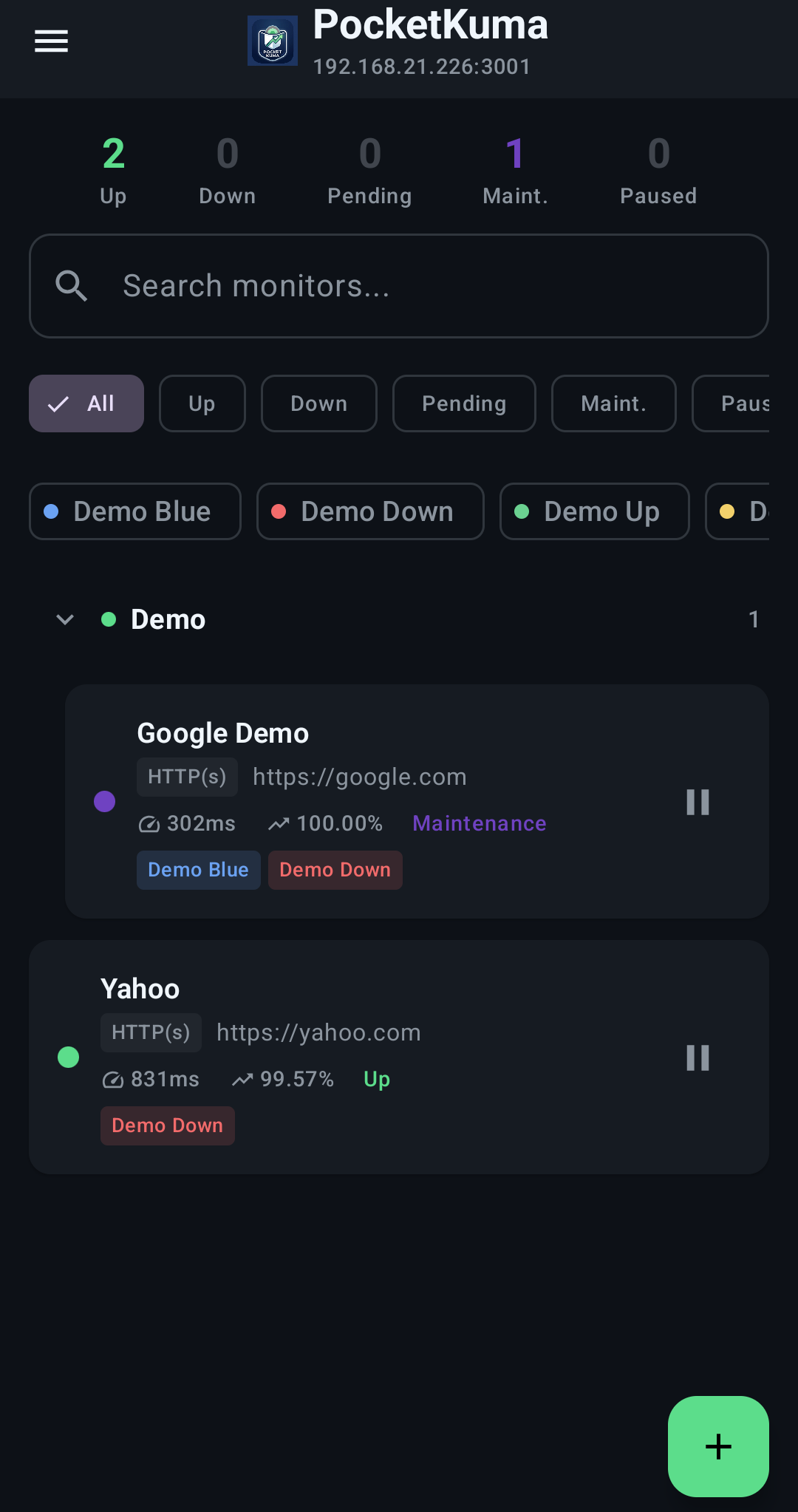Click the Maintenance status label
The height and width of the screenshot is (1512, 798).
480,823
